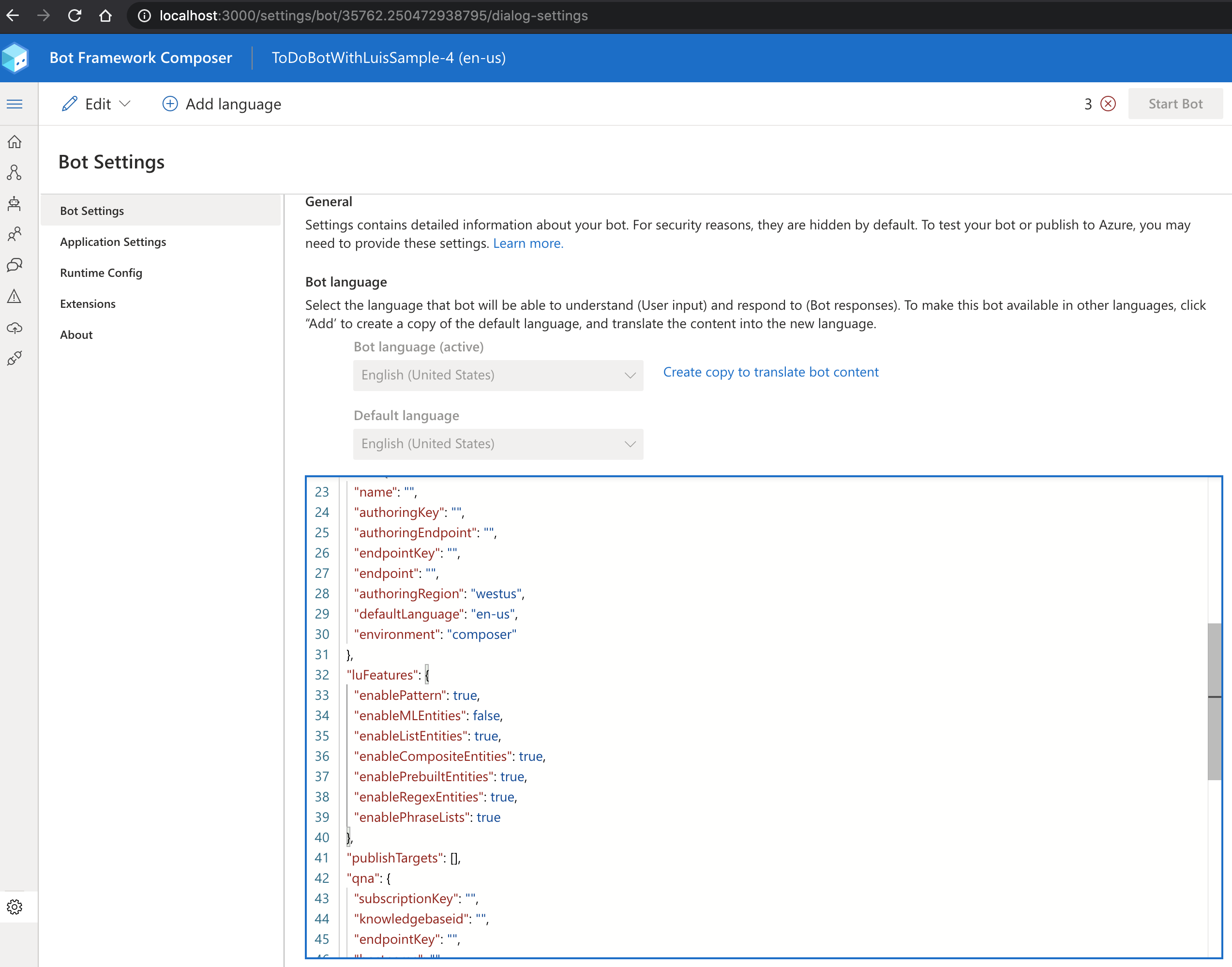Select Application Settings in left menu
Viewport: 1232px width, 967px height.
(x=113, y=242)
